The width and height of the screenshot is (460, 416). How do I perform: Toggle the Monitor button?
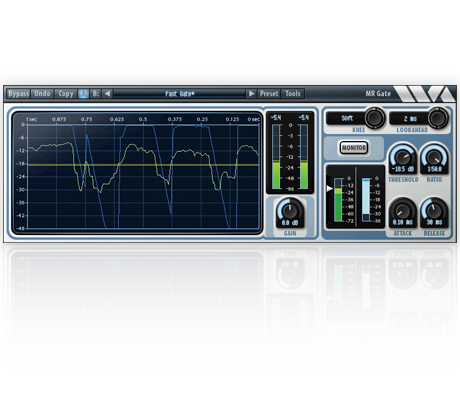pos(354,148)
